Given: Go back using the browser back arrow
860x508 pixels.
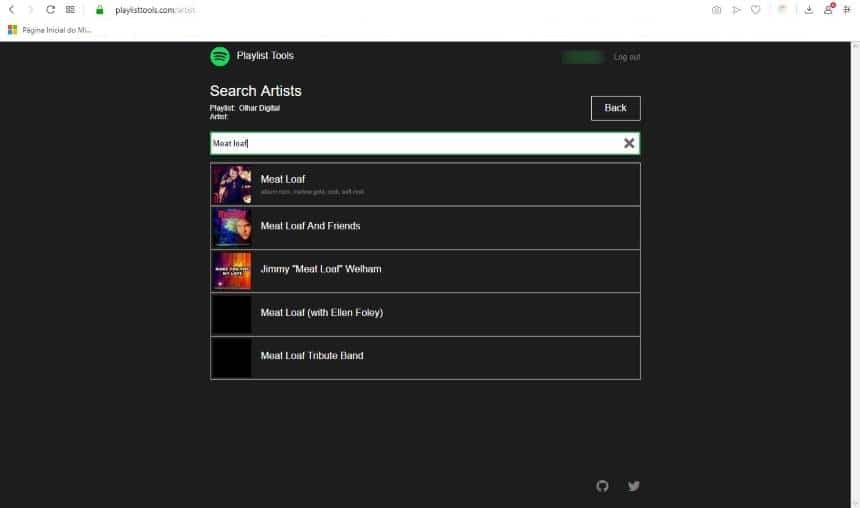Looking at the screenshot, I should [12, 10].
